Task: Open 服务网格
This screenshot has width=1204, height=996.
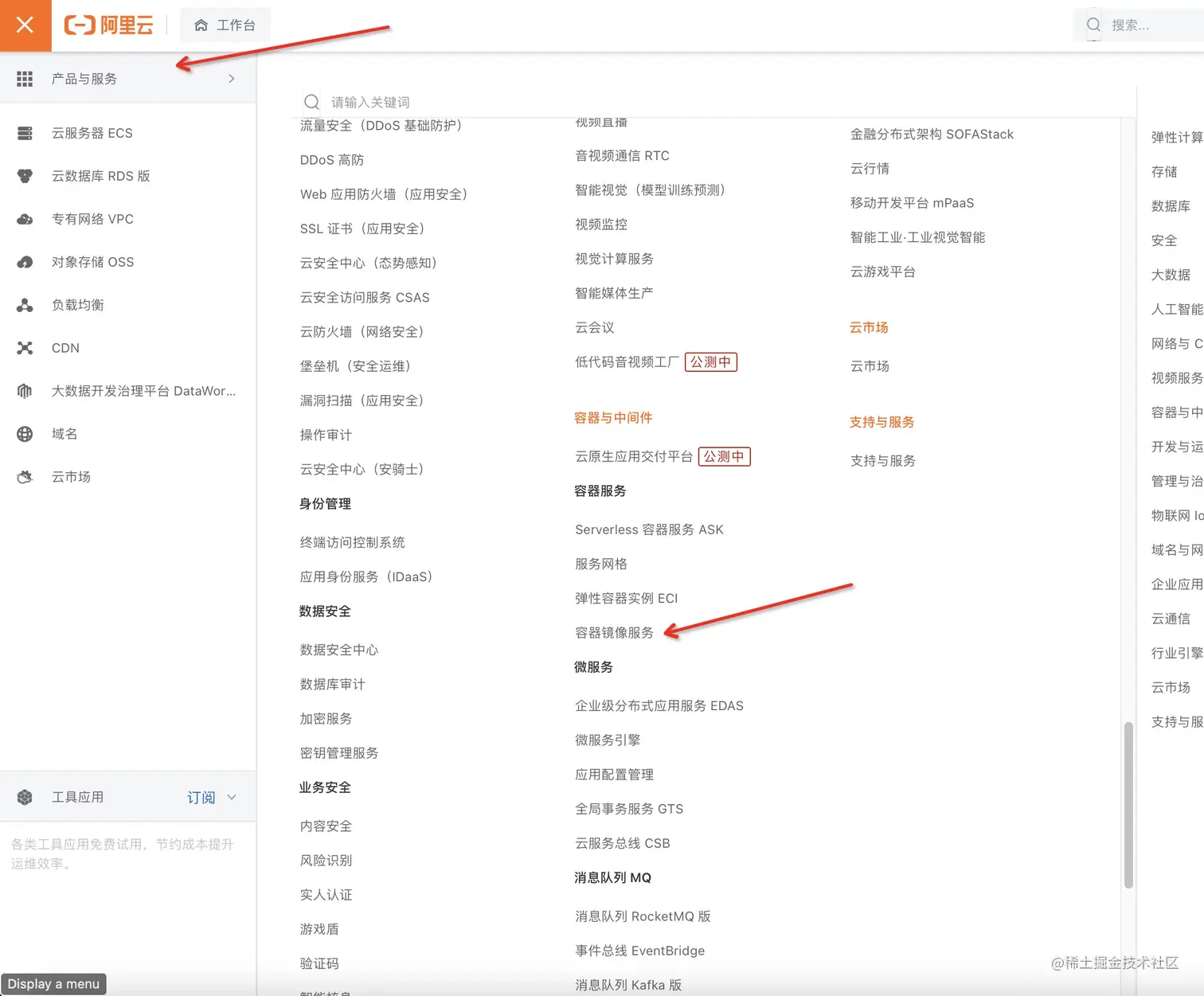Action: [x=601, y=564]
